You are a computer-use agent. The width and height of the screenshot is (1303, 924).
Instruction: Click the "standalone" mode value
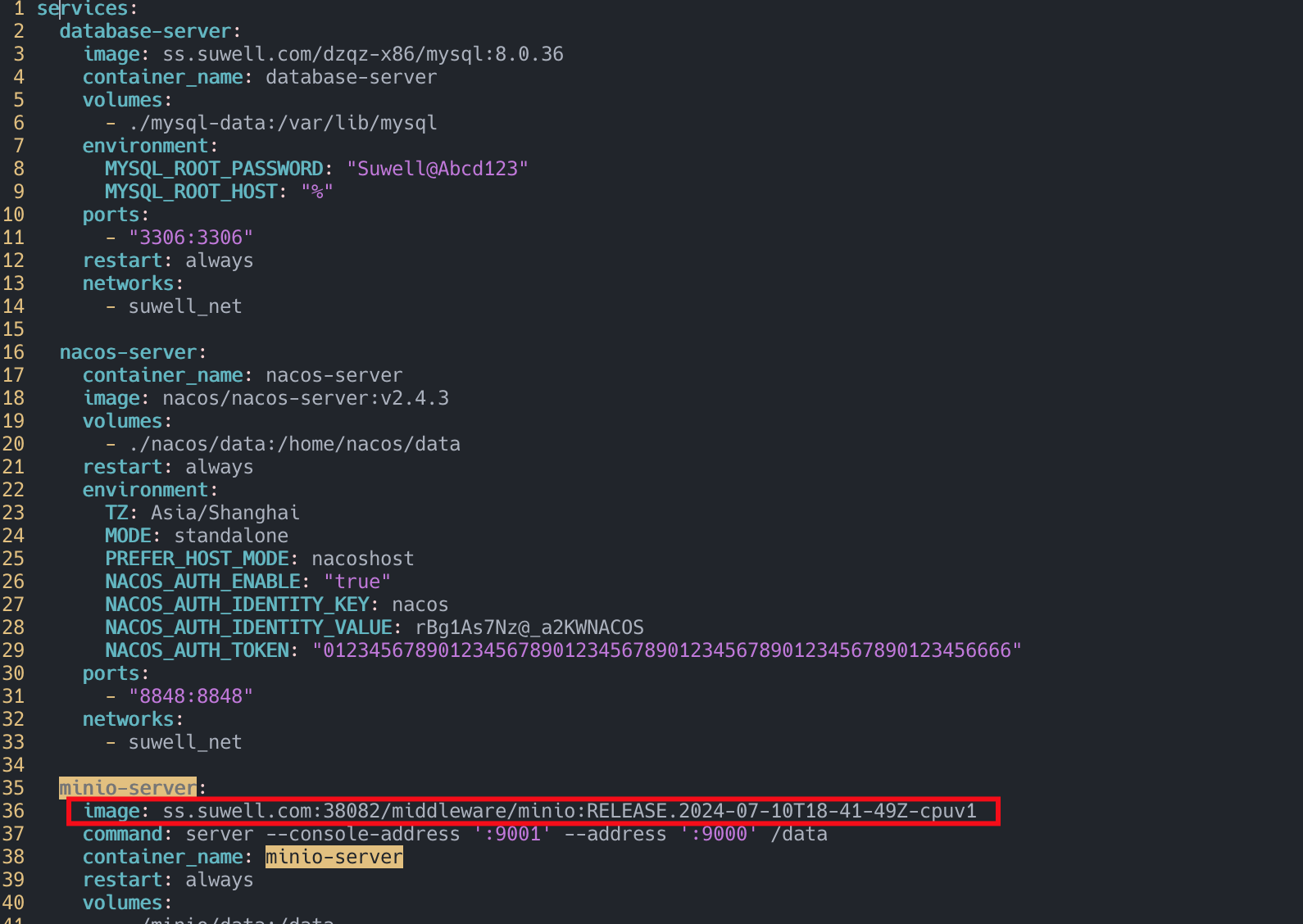[x=231, y=536]
